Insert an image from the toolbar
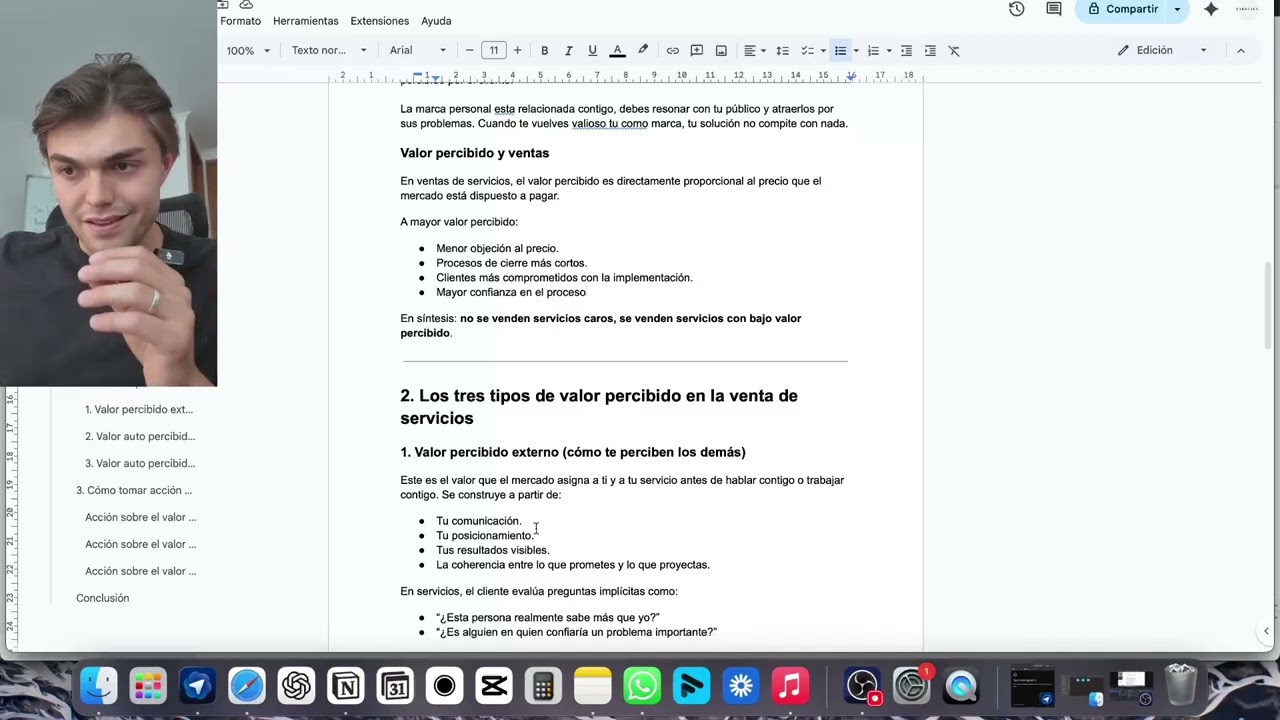 click(x=721, y=51)
